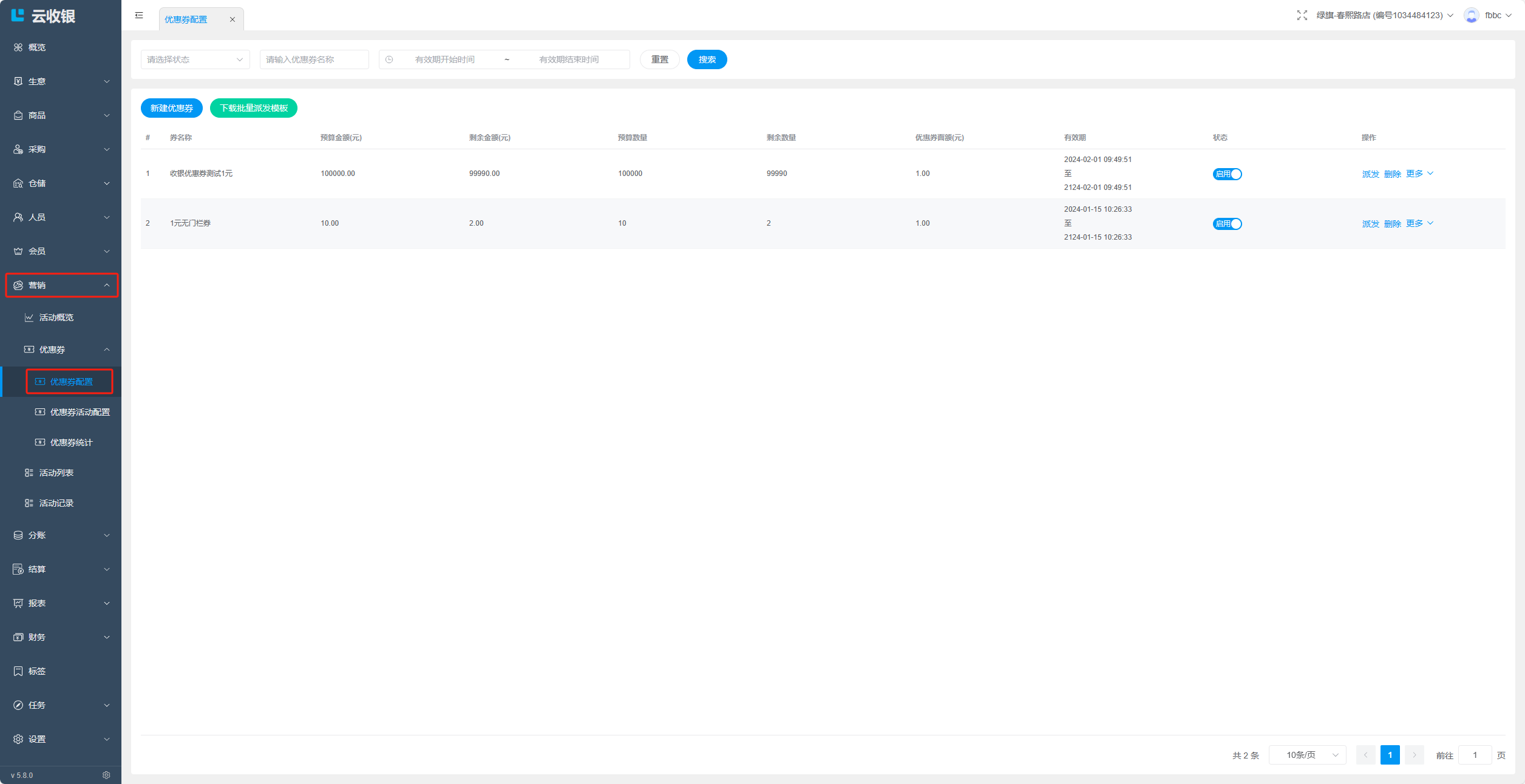The height and width of the screenshot is (784, 1525).
Task: Open 优惠券活动配置 menu item
Action: [x=80, y=412]
